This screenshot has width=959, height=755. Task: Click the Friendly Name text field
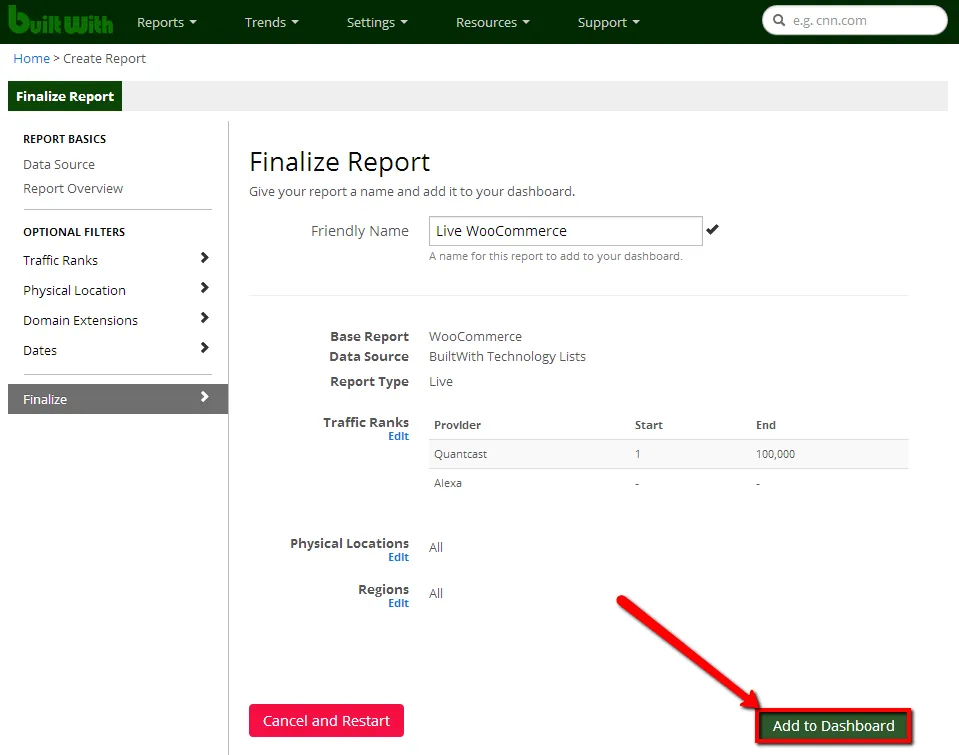click(565, 231)
